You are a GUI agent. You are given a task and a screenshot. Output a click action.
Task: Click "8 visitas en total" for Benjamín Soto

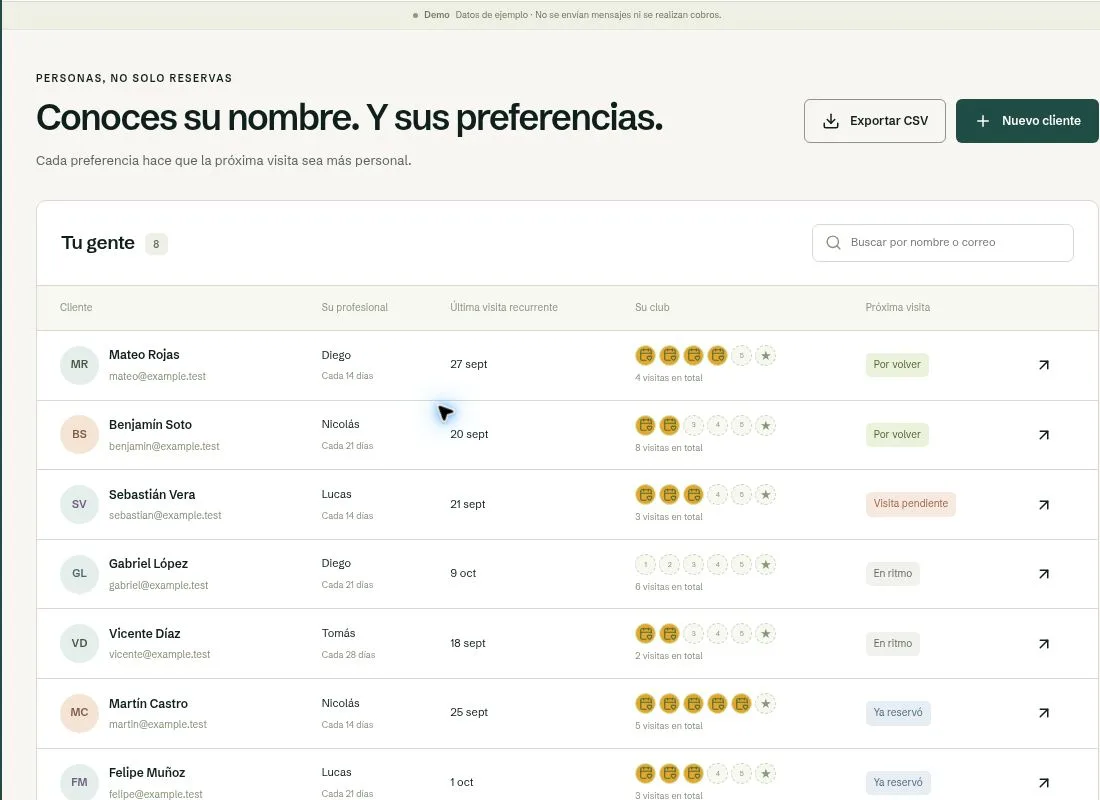(669, 448)
